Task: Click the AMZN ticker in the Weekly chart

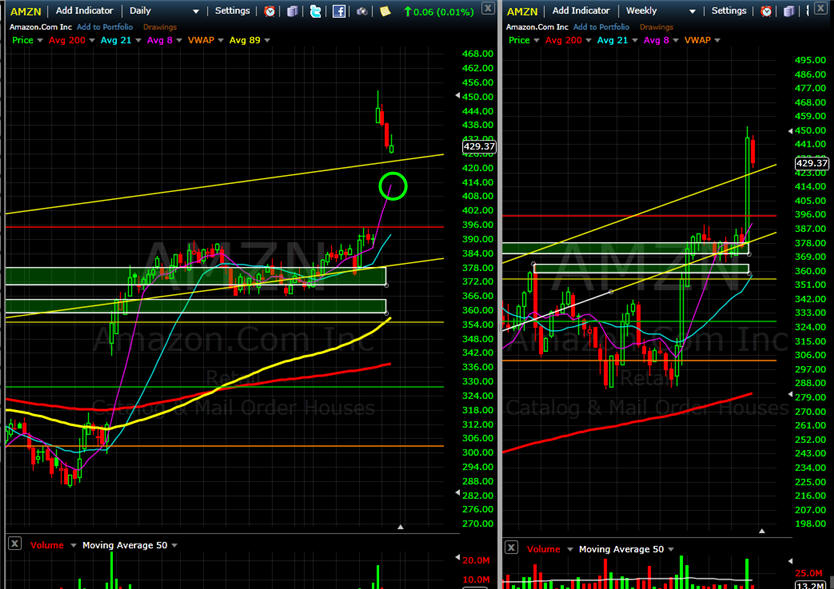Action: pos(522,11)
